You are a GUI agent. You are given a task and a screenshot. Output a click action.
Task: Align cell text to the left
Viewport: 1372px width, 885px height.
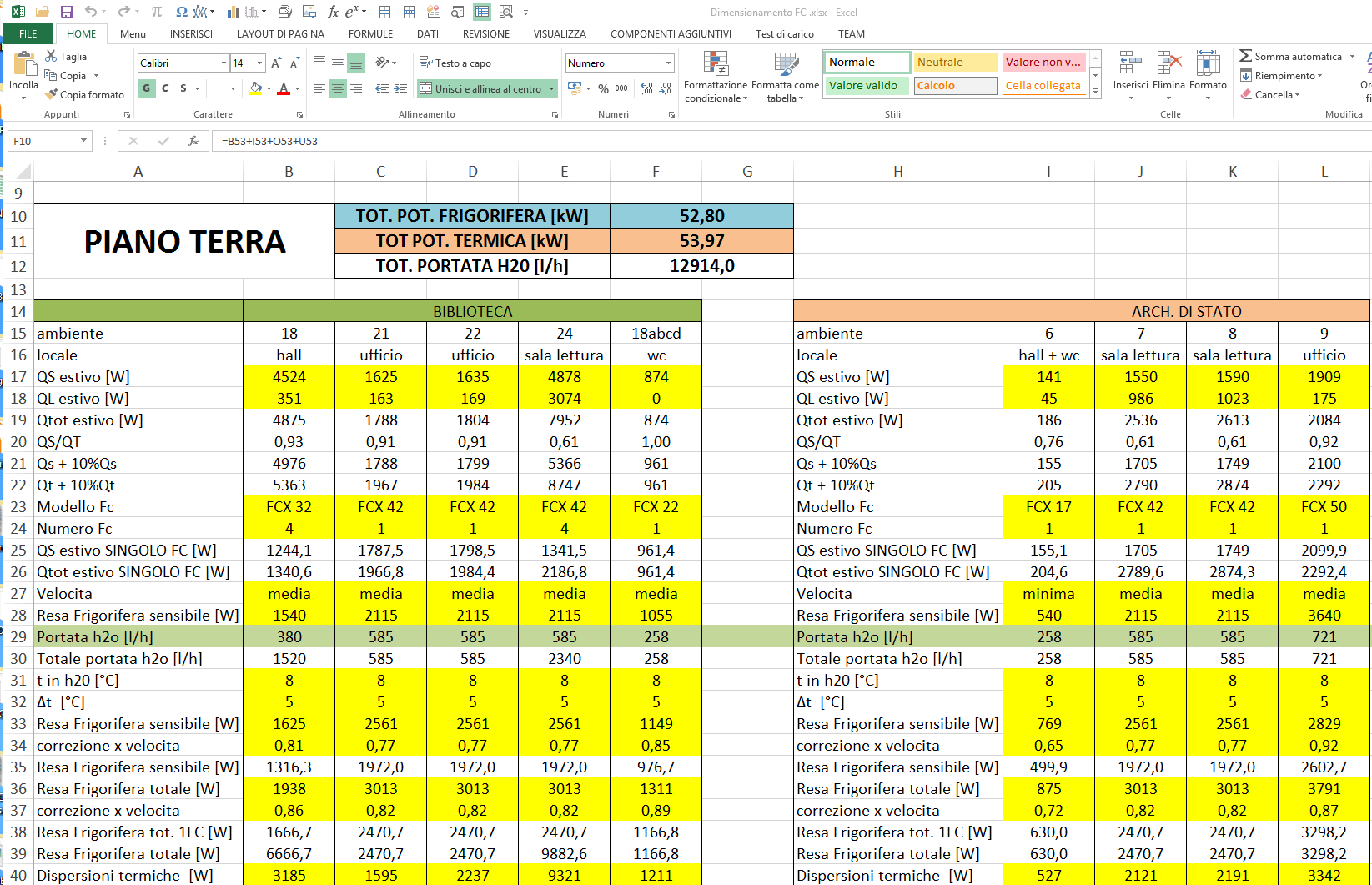(319, 88)
